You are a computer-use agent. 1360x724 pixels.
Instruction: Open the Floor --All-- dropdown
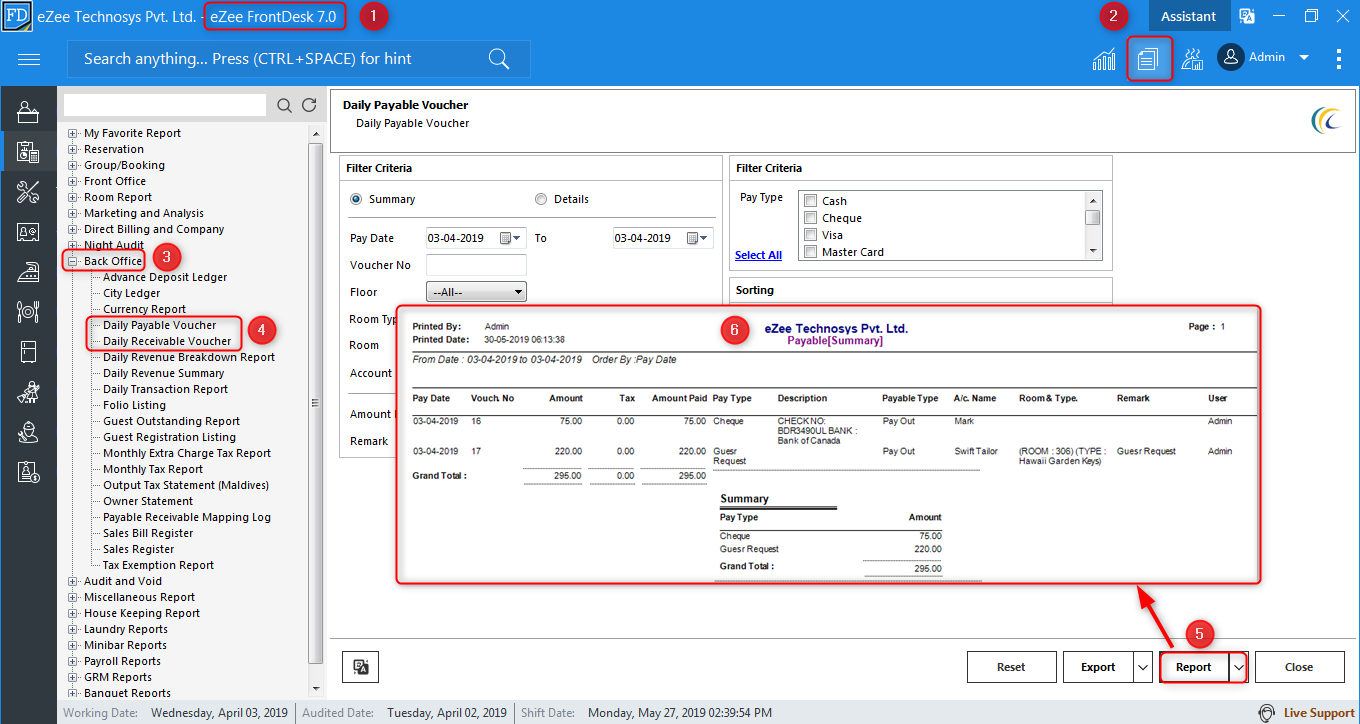pos(476,292)
